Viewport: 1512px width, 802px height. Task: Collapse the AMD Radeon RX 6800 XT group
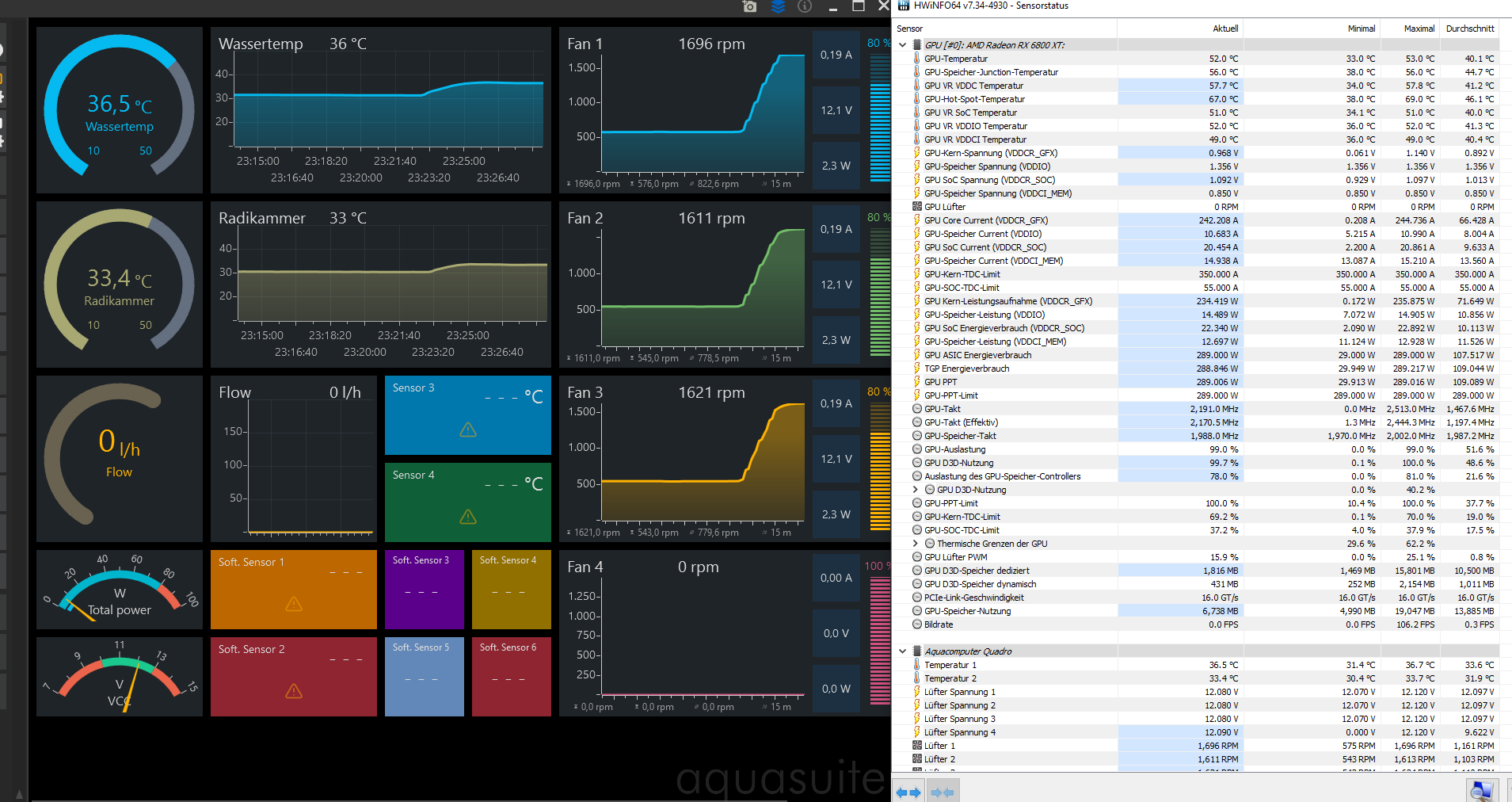[x=902, y=45]
